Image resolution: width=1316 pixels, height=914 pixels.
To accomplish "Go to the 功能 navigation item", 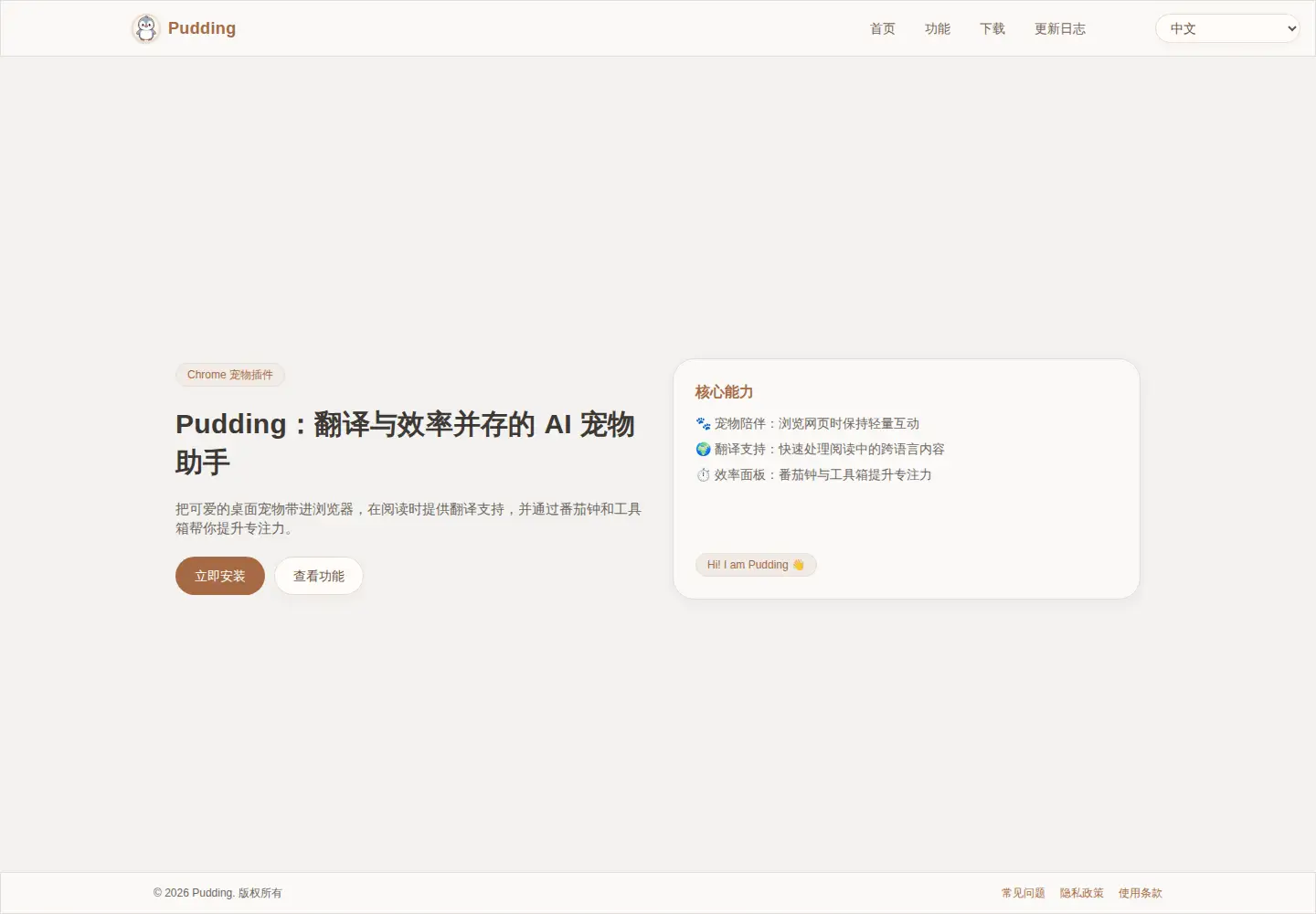I will (938, 28).
